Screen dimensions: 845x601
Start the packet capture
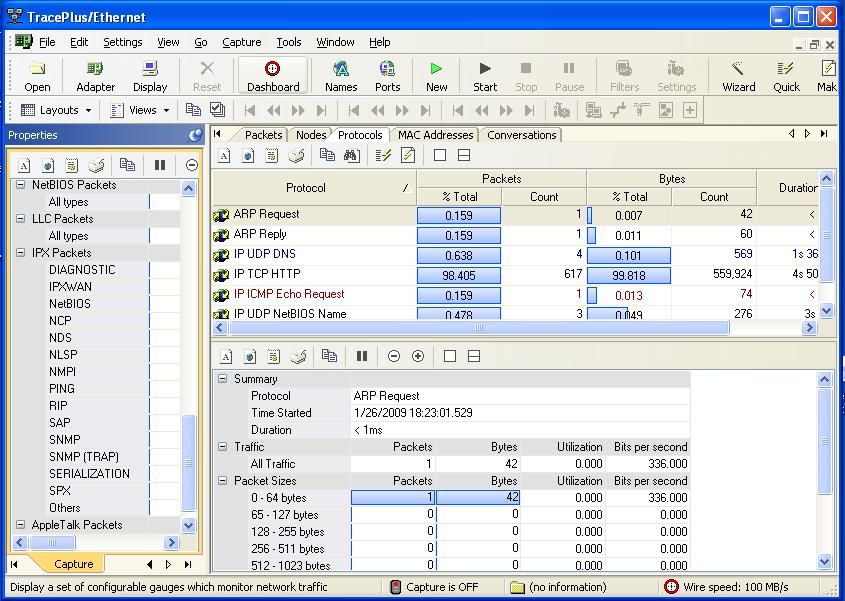[x=485, y=76]
